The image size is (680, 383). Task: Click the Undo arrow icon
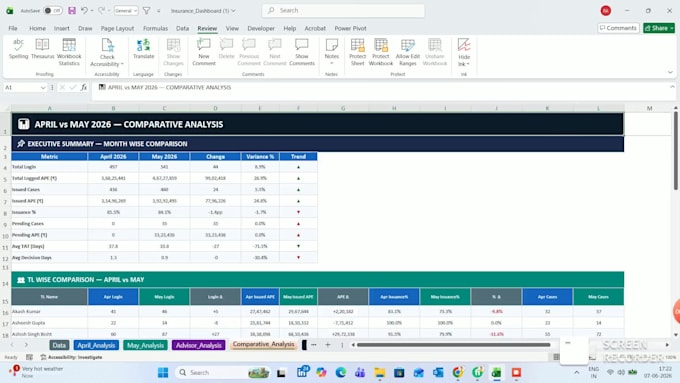click(84, 10)
